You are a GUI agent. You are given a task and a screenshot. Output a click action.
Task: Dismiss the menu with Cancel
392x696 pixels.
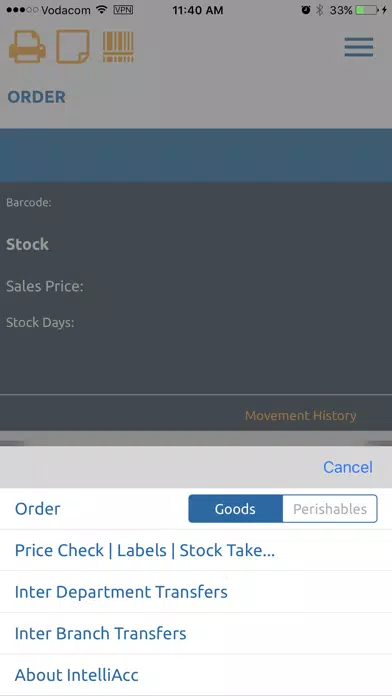pyautogui.click(x=348, y=467)
